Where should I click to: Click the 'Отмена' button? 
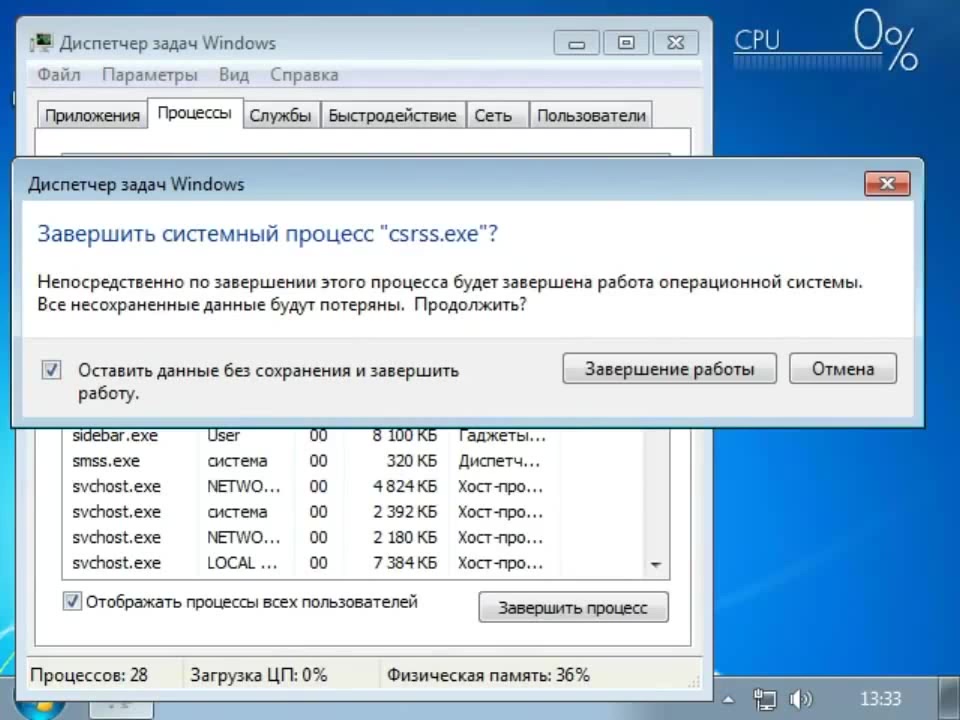point(842,369)
